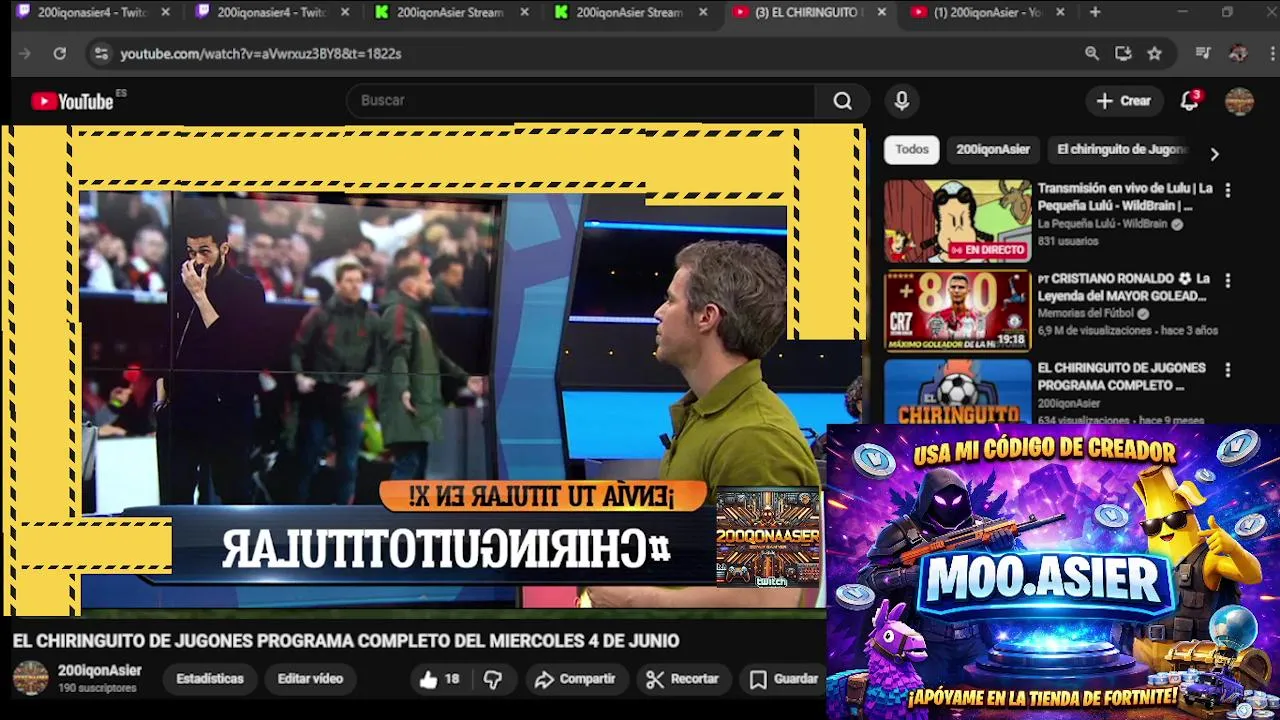Select the 200iqonAsier filter chip

click(993, 150)
